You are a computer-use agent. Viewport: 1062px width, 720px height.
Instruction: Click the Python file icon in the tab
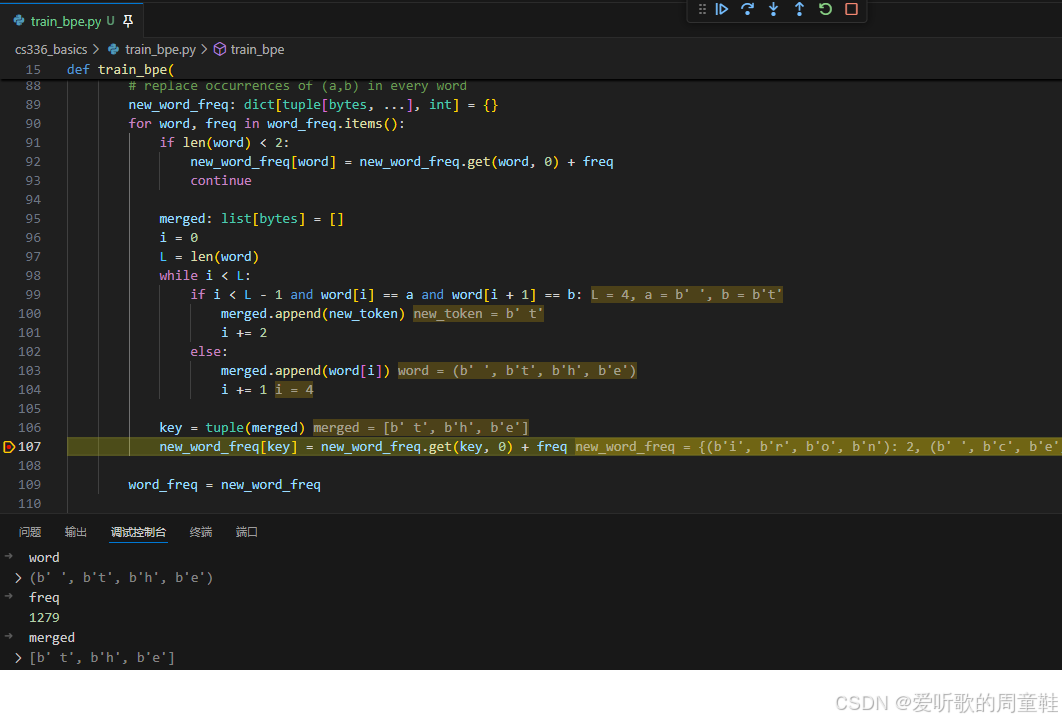[x=19, y=21]
